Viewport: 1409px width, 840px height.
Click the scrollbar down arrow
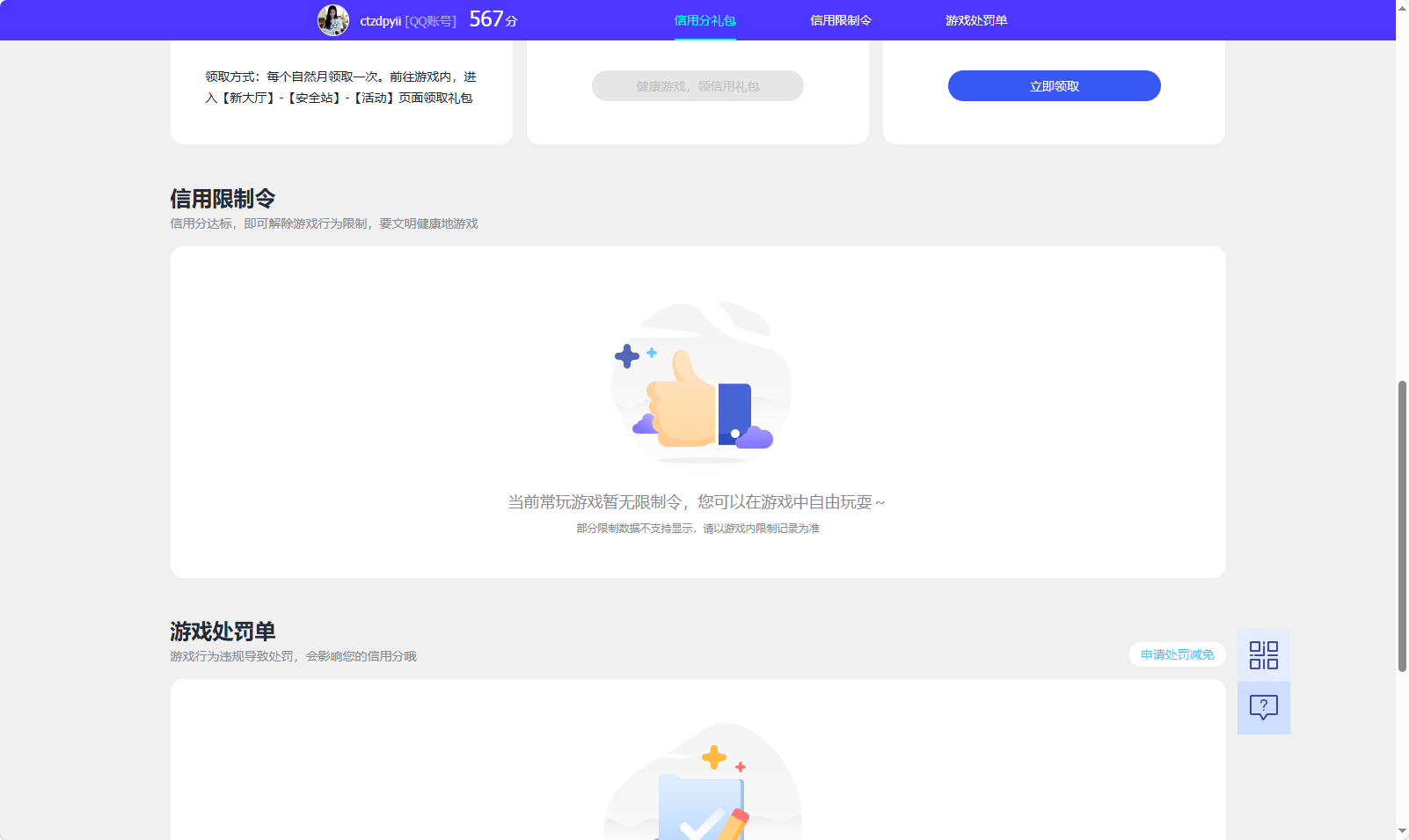(x=1402, y=831)
